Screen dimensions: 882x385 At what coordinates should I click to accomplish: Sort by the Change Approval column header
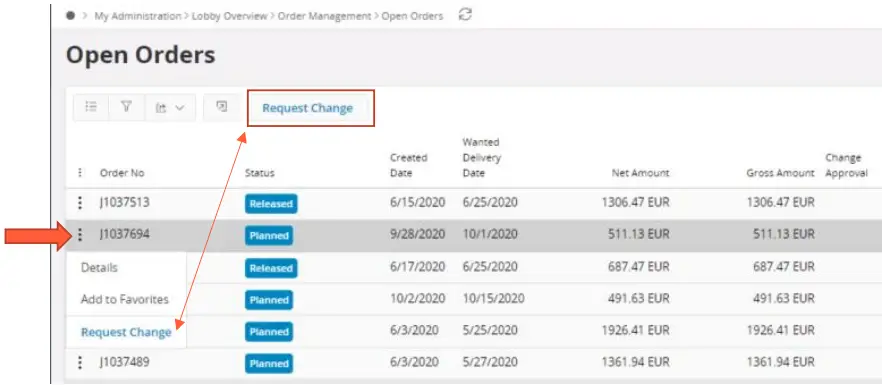[846, 165]
